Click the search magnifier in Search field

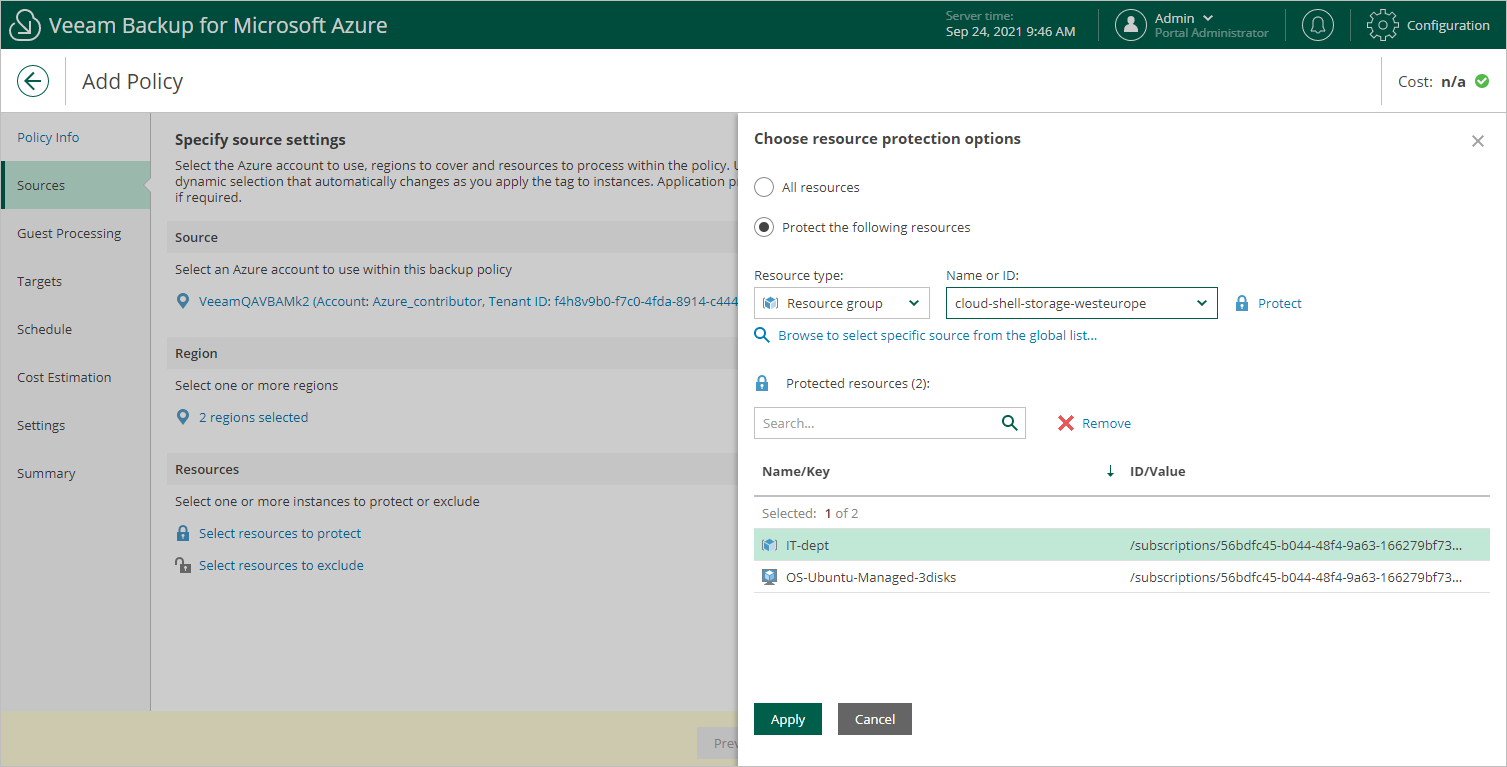[x=1010, y=423]
